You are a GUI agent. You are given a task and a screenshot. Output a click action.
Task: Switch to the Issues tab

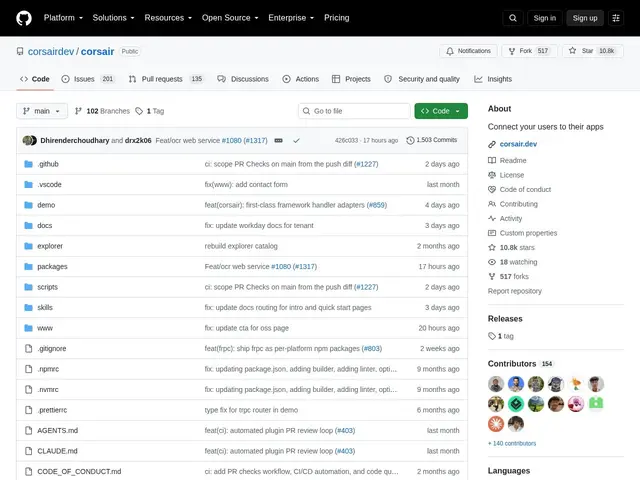[88, 79]
